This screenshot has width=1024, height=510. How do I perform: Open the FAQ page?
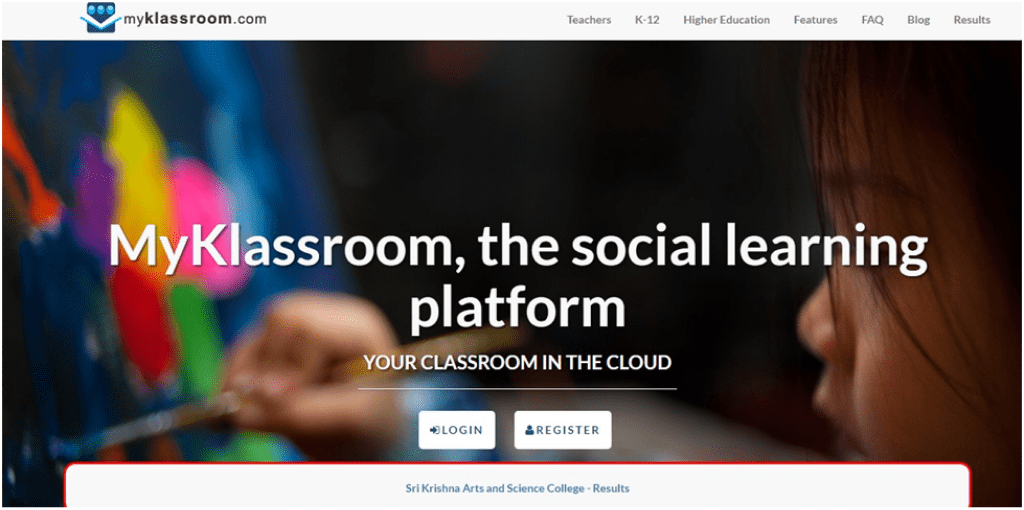tap(872, 20)
